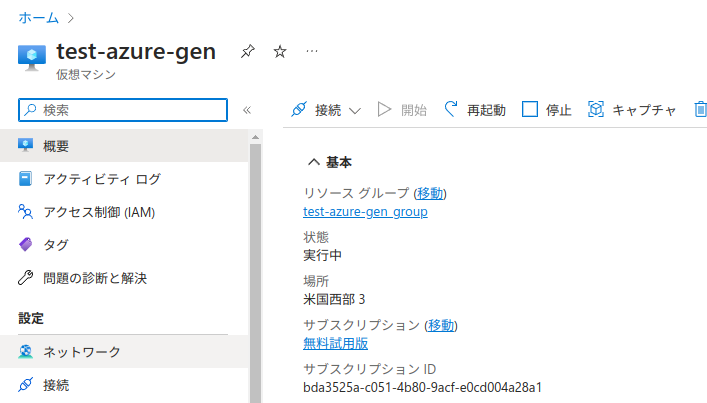Click the magnifier icon in the search box
The image size is (707, 403).
pyautogui.click(x=30, y=110)
